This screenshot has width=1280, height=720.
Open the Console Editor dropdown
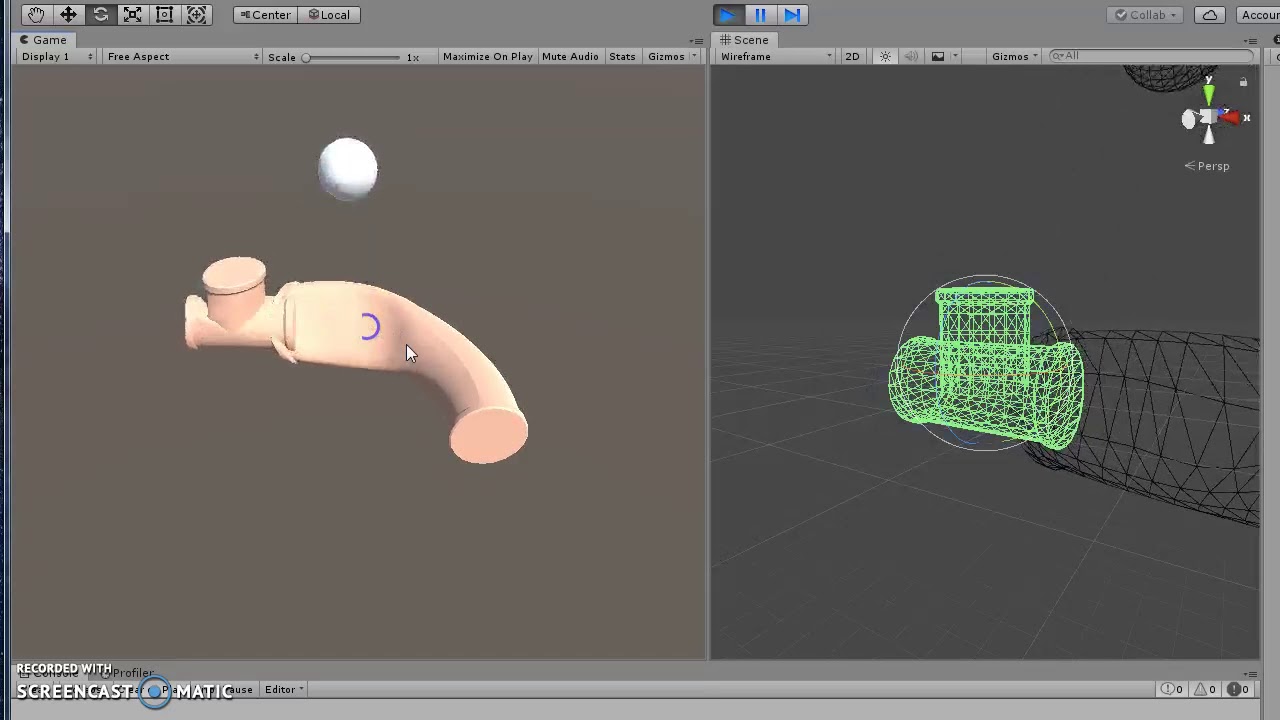click(284, 689)
